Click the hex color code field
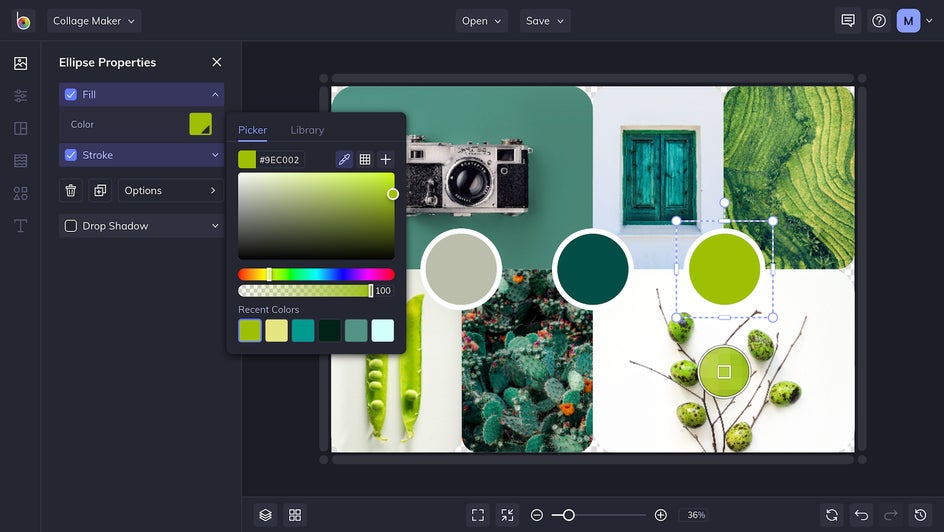 [280, 160]
